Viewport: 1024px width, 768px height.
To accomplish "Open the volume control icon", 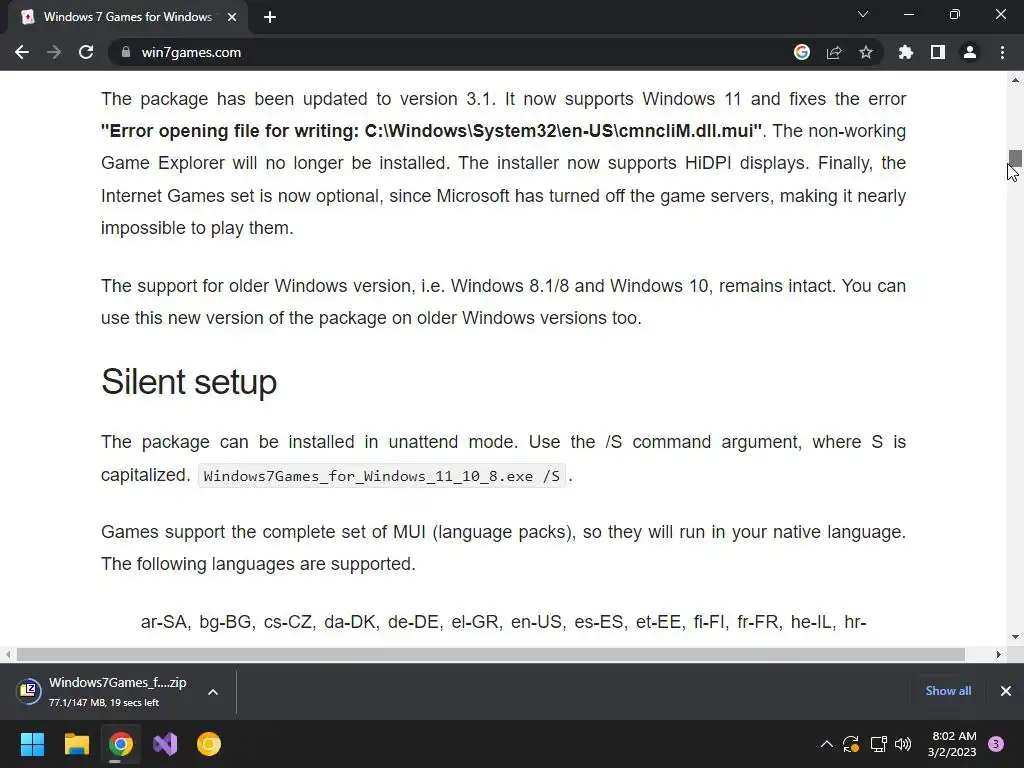I will coord(903,744).
